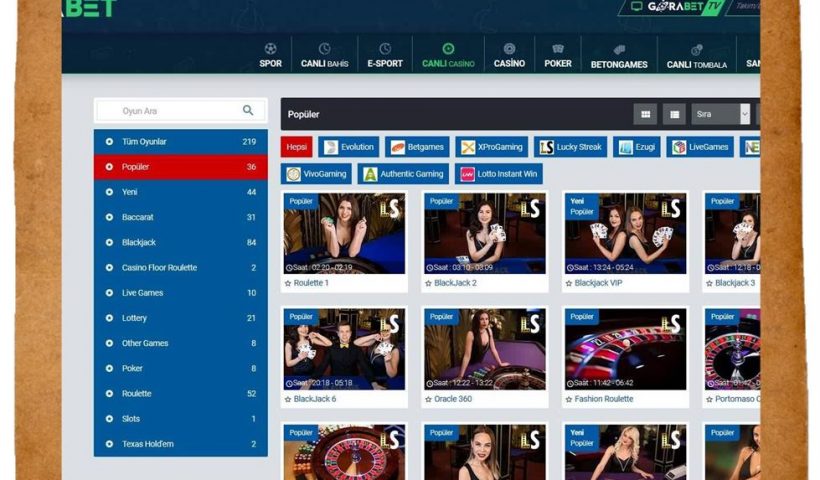Favorite BlackJack 2 with the star icon
The height and width of the screenshot is (480, 820).
click(x=428, y=283)
